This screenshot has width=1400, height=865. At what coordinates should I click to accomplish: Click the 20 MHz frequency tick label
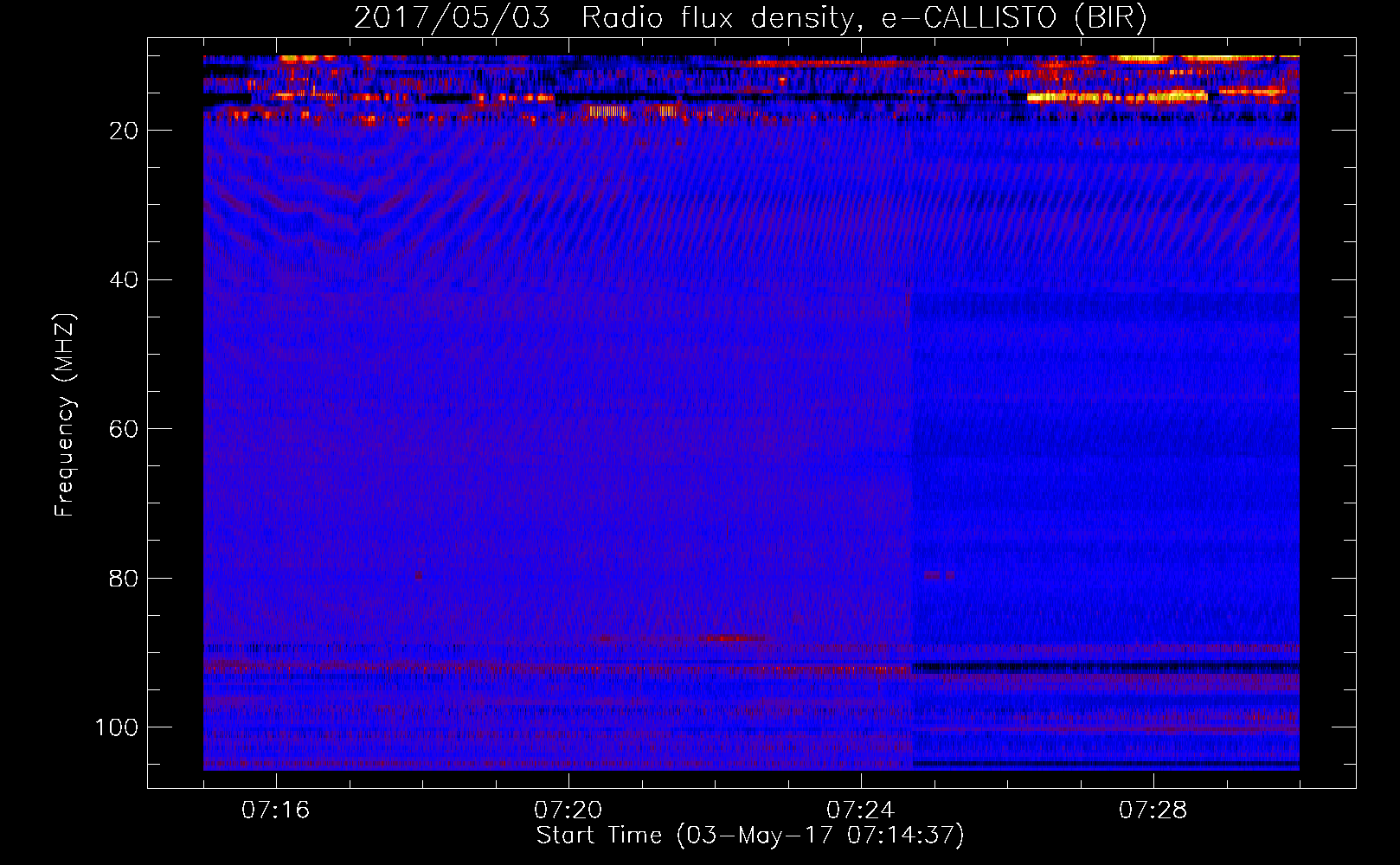pyautogui.click(x=125, y=131)
